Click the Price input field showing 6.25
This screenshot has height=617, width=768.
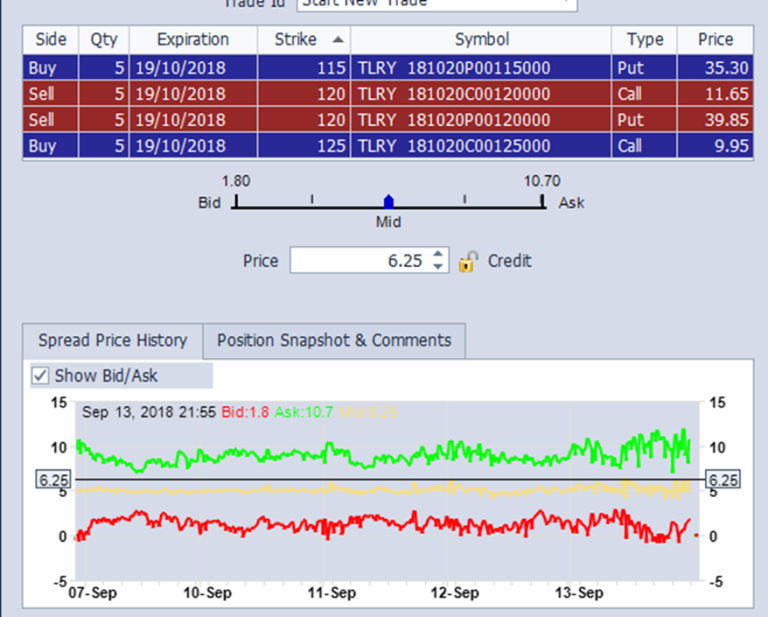point(360,261)
